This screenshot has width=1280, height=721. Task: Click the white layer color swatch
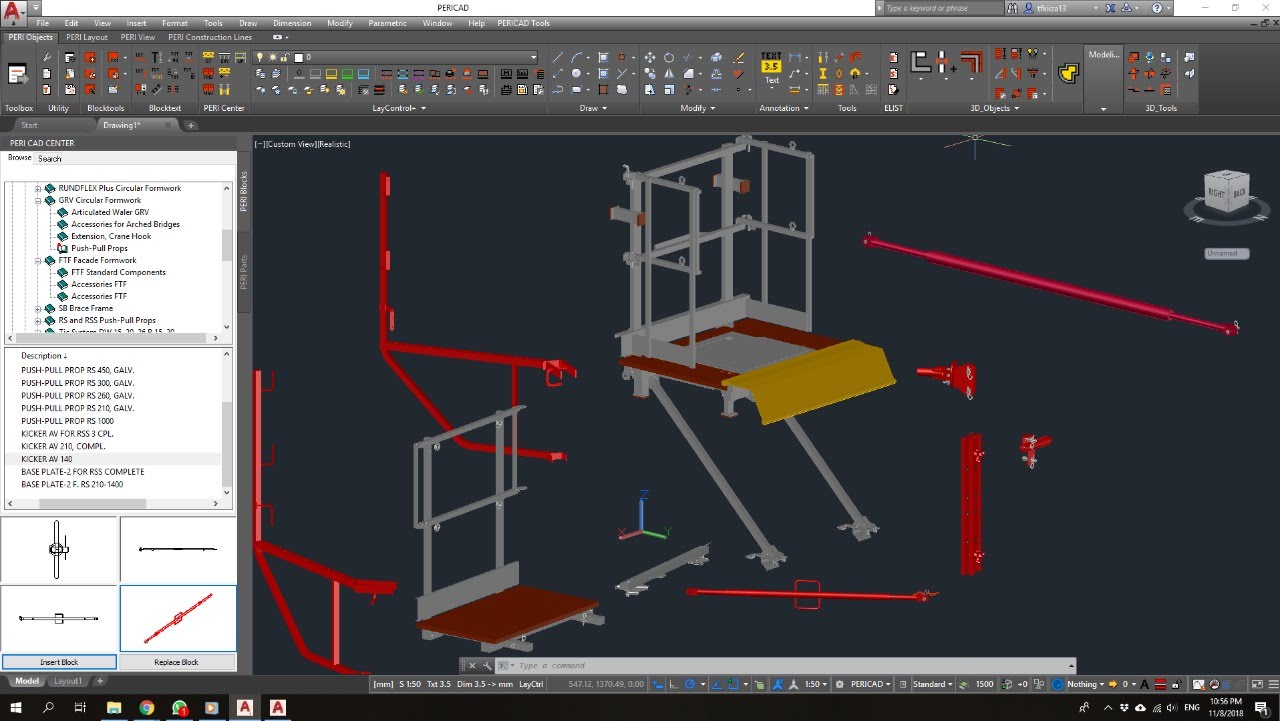click(x=297, y=57)
